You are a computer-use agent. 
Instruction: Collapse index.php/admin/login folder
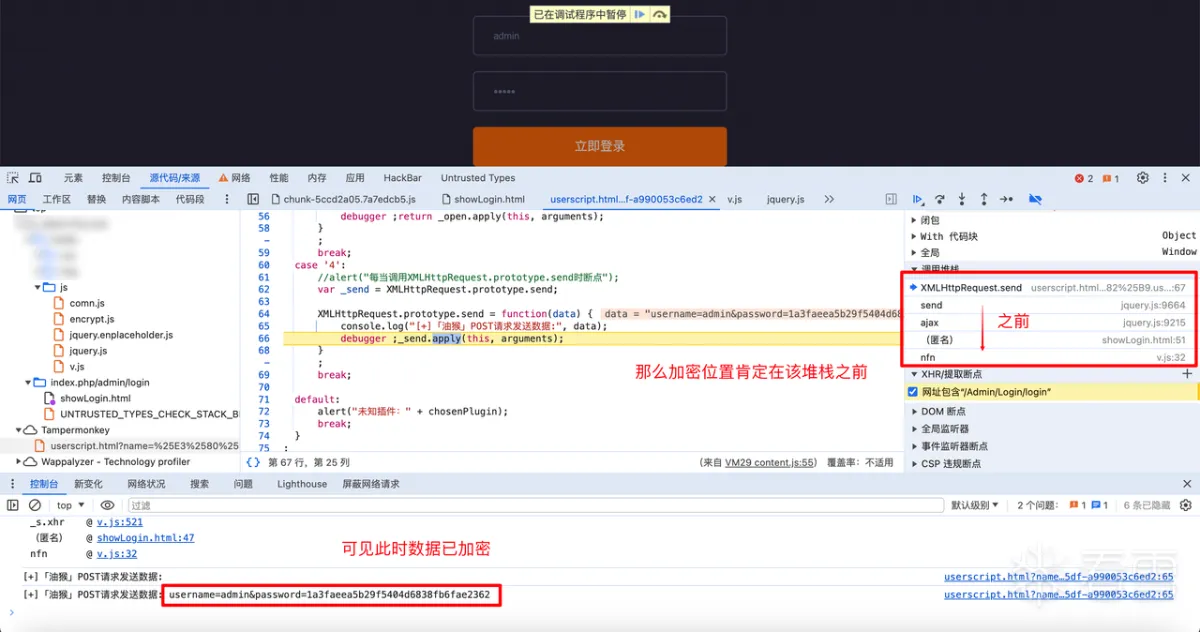(x=28, y=382)
